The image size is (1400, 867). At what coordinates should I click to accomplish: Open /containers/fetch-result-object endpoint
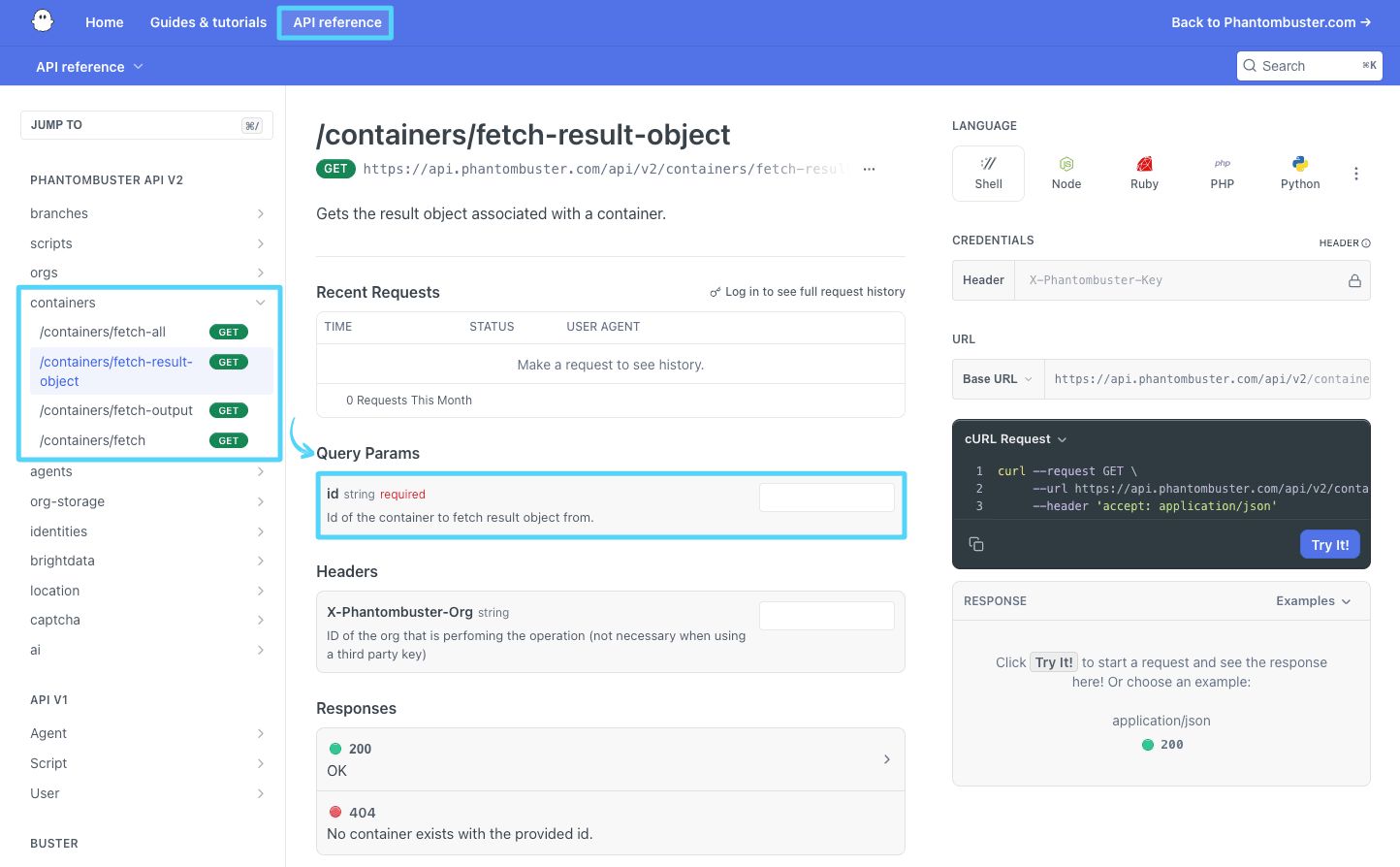(x=116, y=371)
